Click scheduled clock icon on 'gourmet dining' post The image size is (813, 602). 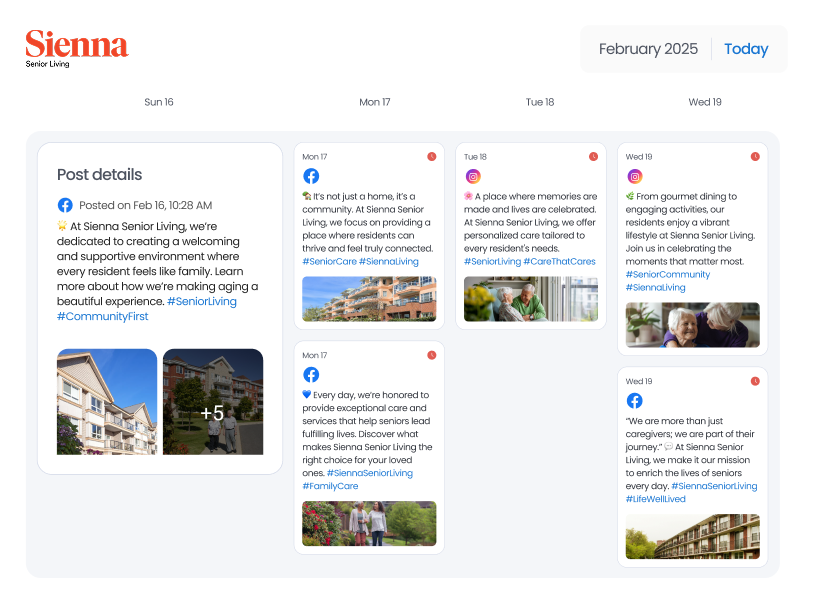(x=755, y=157)
